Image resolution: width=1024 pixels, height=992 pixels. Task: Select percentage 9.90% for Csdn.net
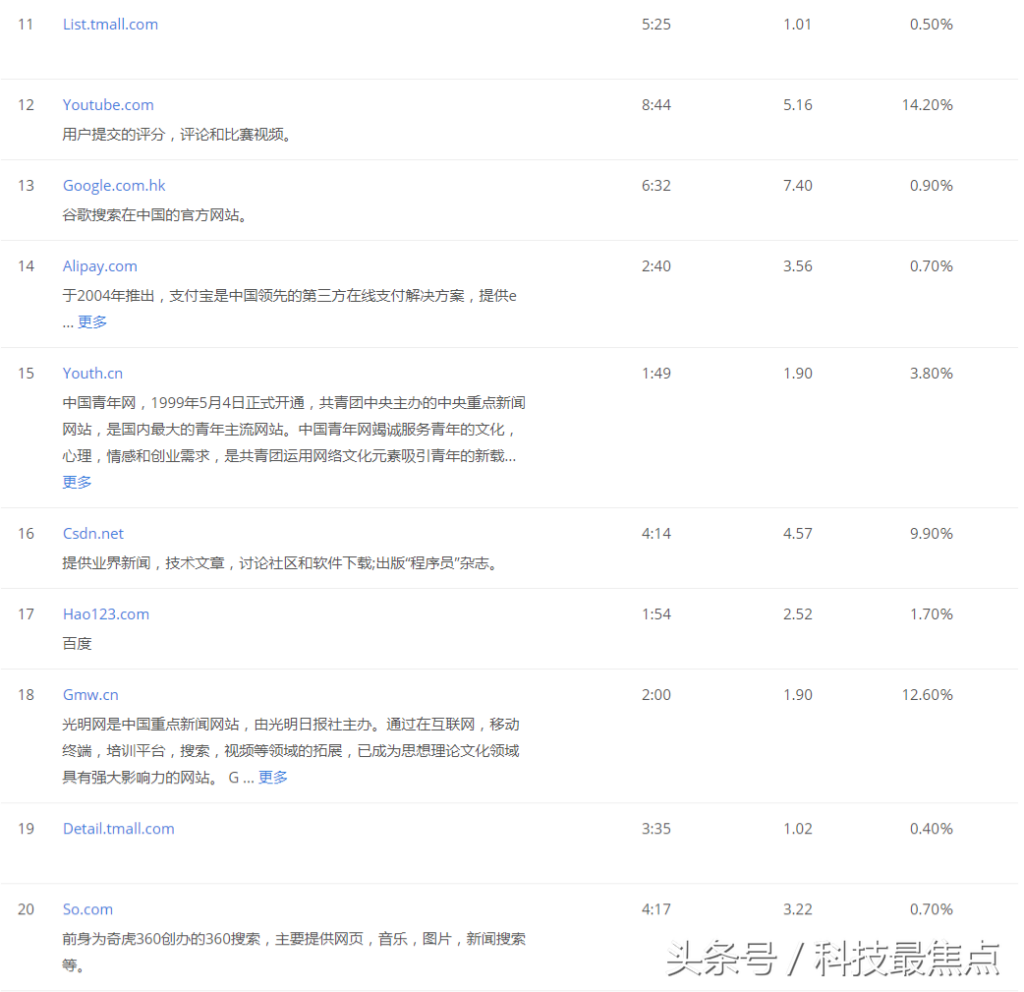[931, 534]
